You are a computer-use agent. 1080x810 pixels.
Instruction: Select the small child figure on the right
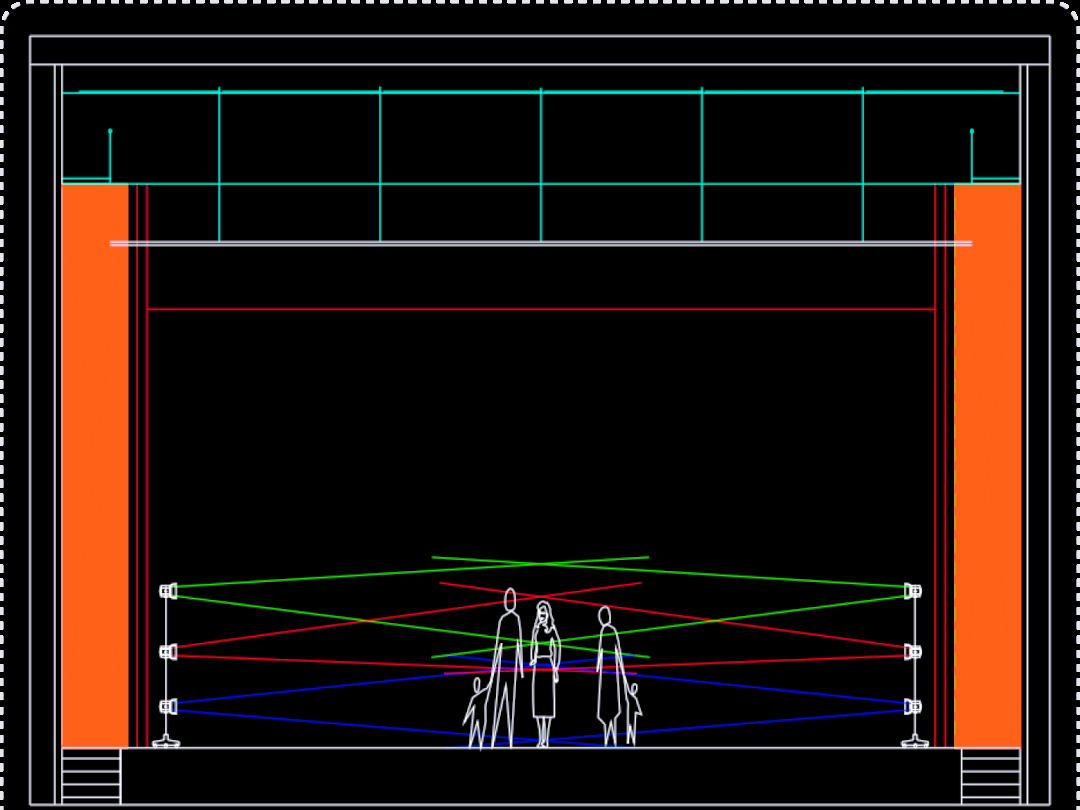pos(632,712)
